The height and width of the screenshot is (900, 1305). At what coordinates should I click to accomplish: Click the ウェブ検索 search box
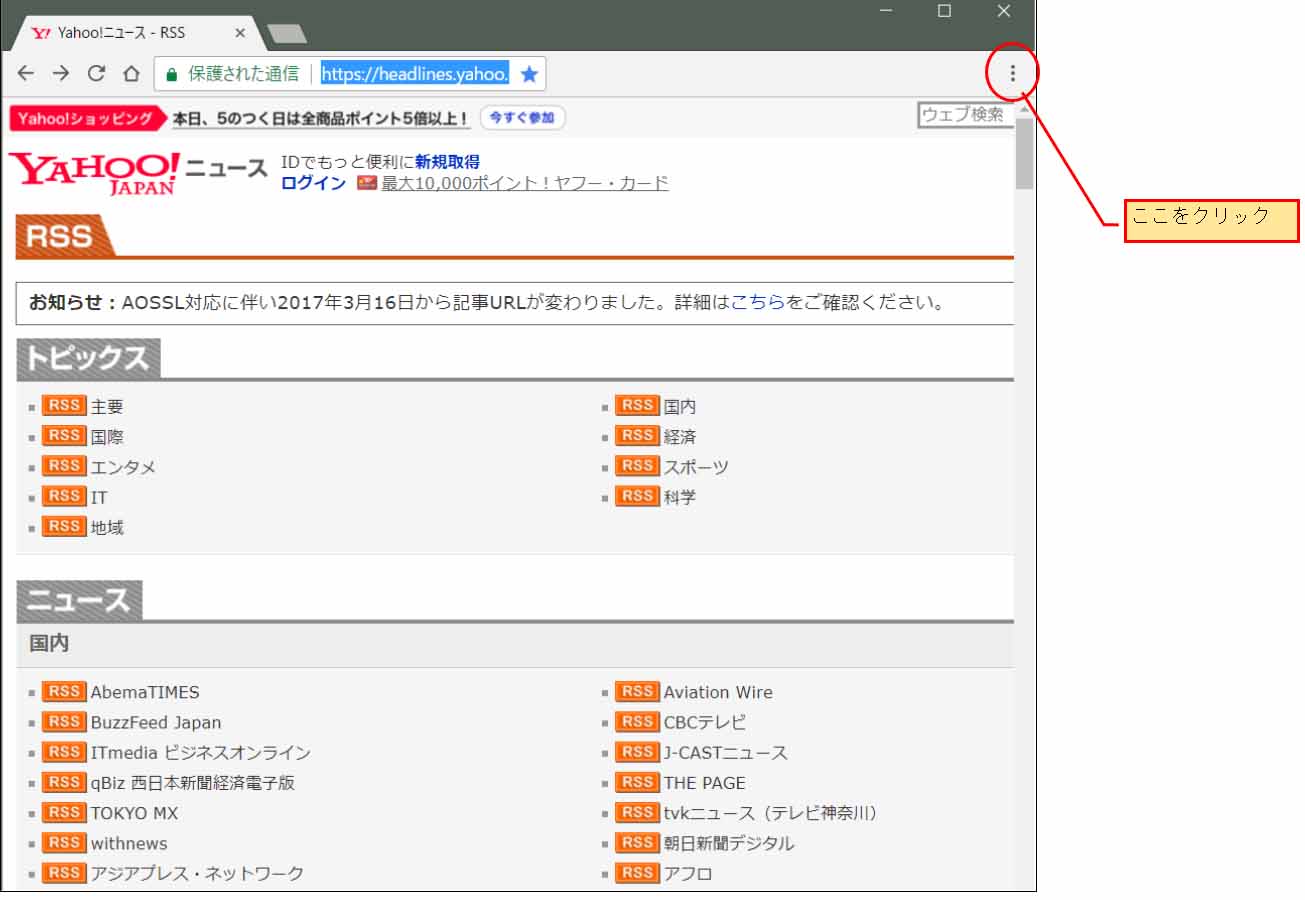965,114
